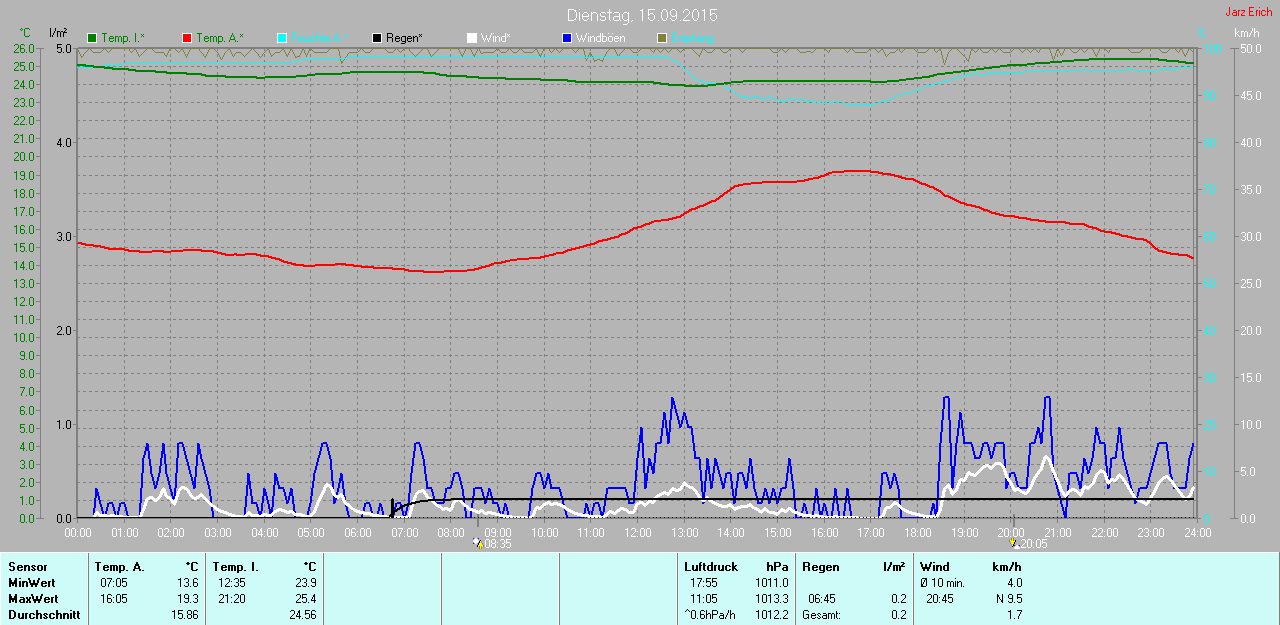1280x625 pixels.
Task: Click the sunrise icon at 08:35
Action: 478,544
